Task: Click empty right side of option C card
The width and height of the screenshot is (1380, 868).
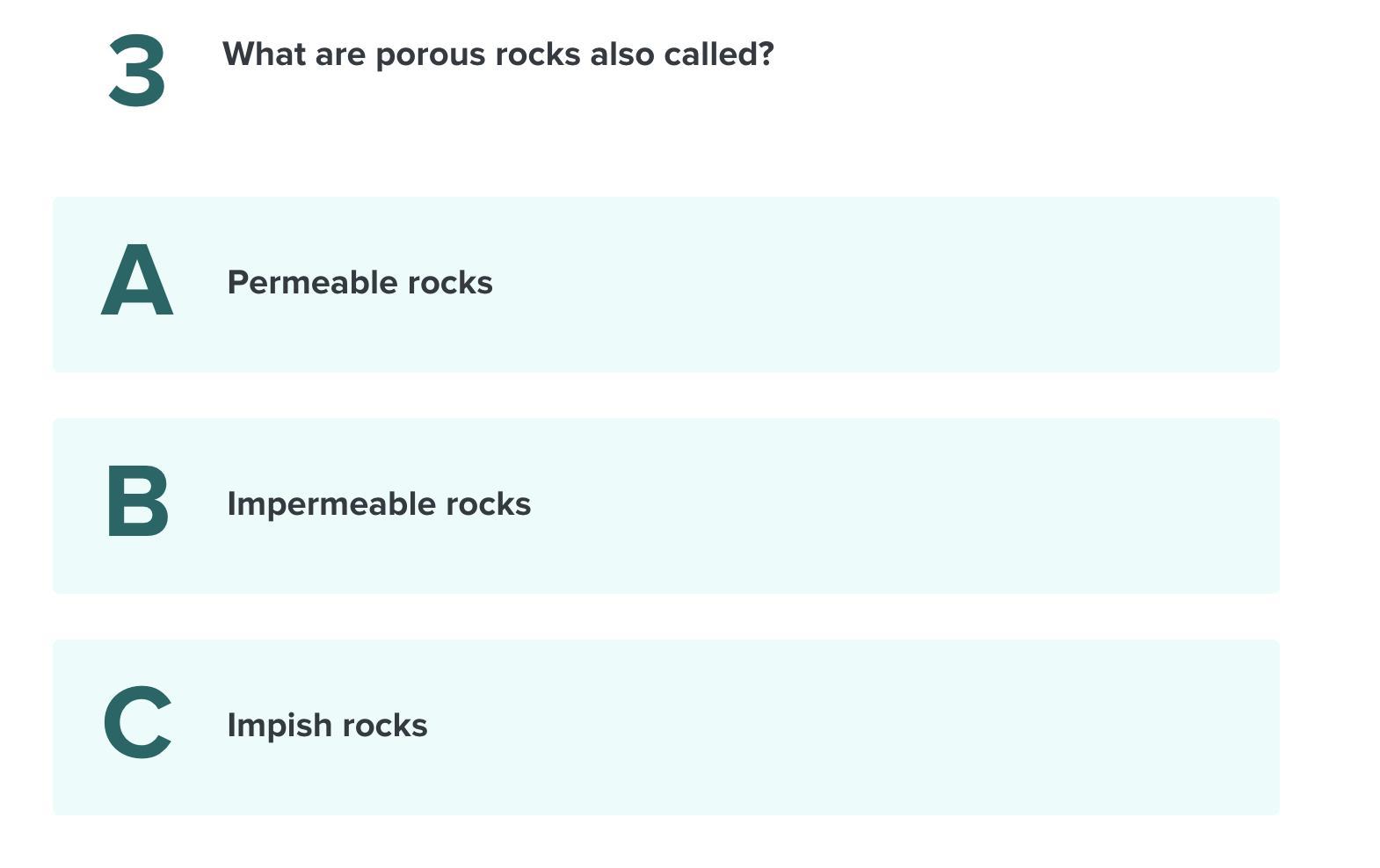Action: (x=967, y=727)
